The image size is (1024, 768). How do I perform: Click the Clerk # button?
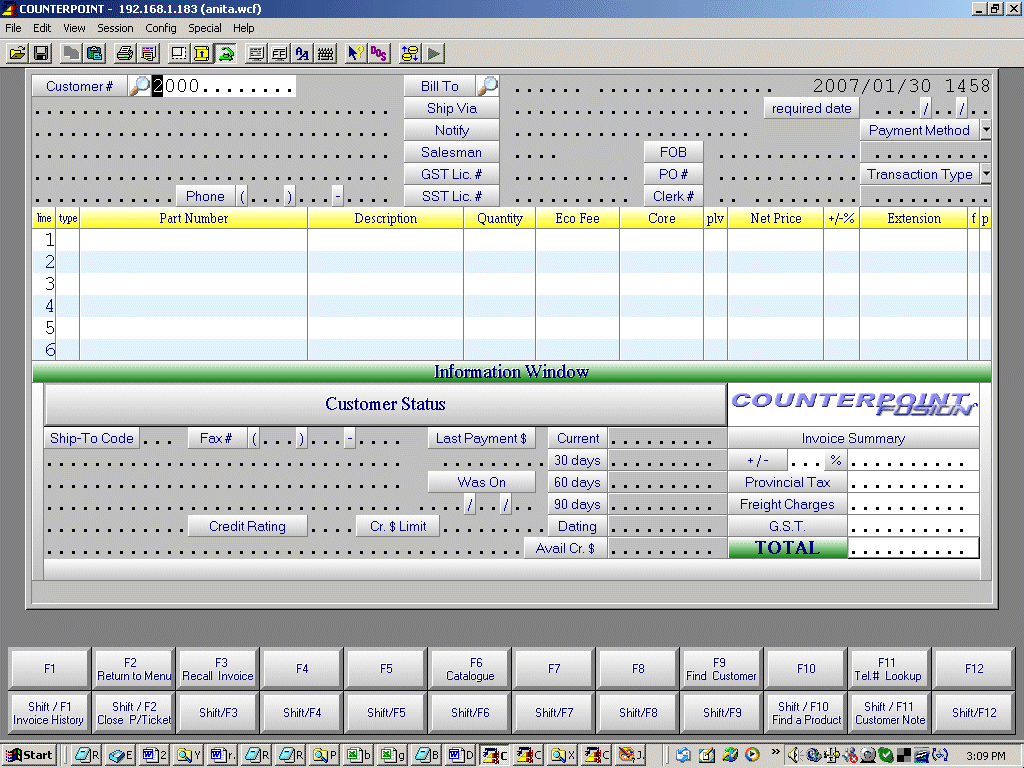pyautogui.click(x=673, y=196)
